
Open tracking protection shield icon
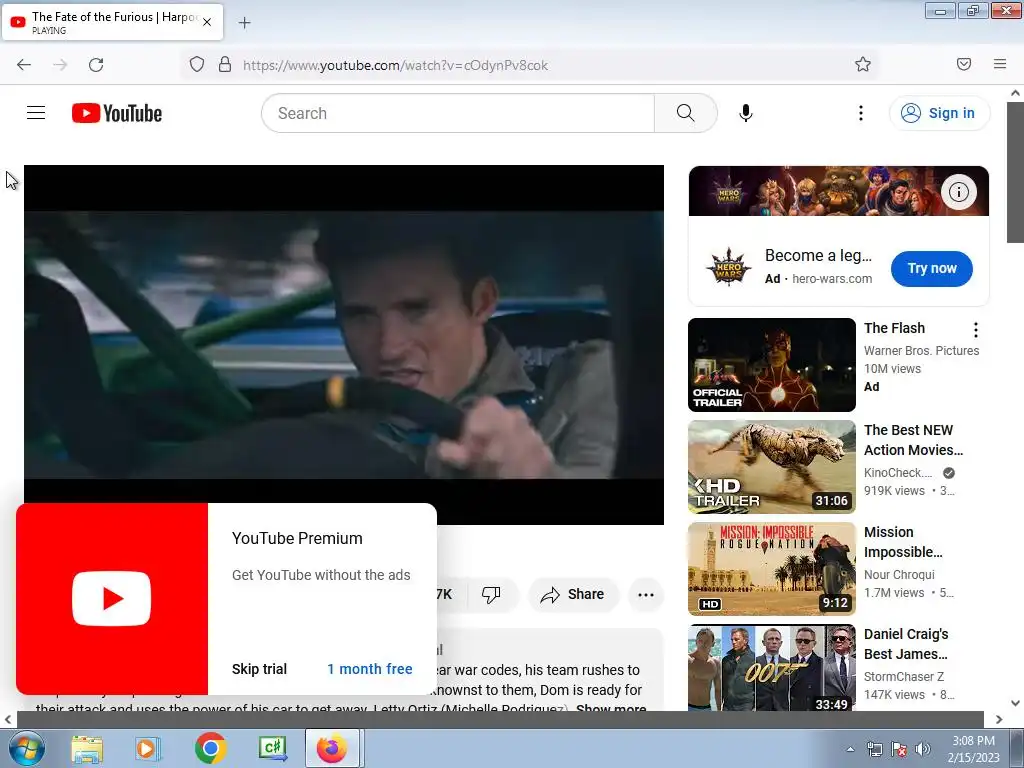(197, 64)
